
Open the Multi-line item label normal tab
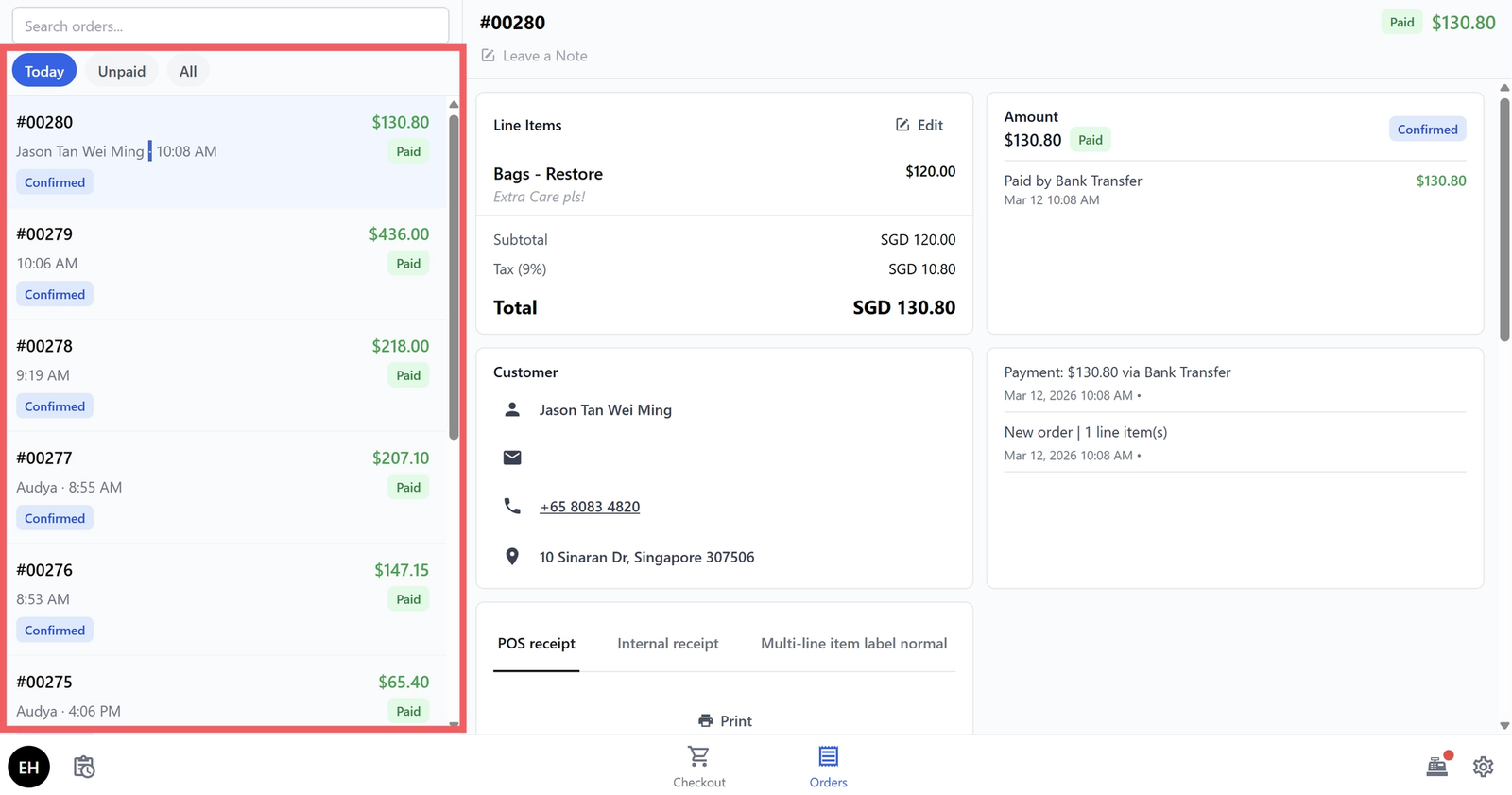click(852, 643)
